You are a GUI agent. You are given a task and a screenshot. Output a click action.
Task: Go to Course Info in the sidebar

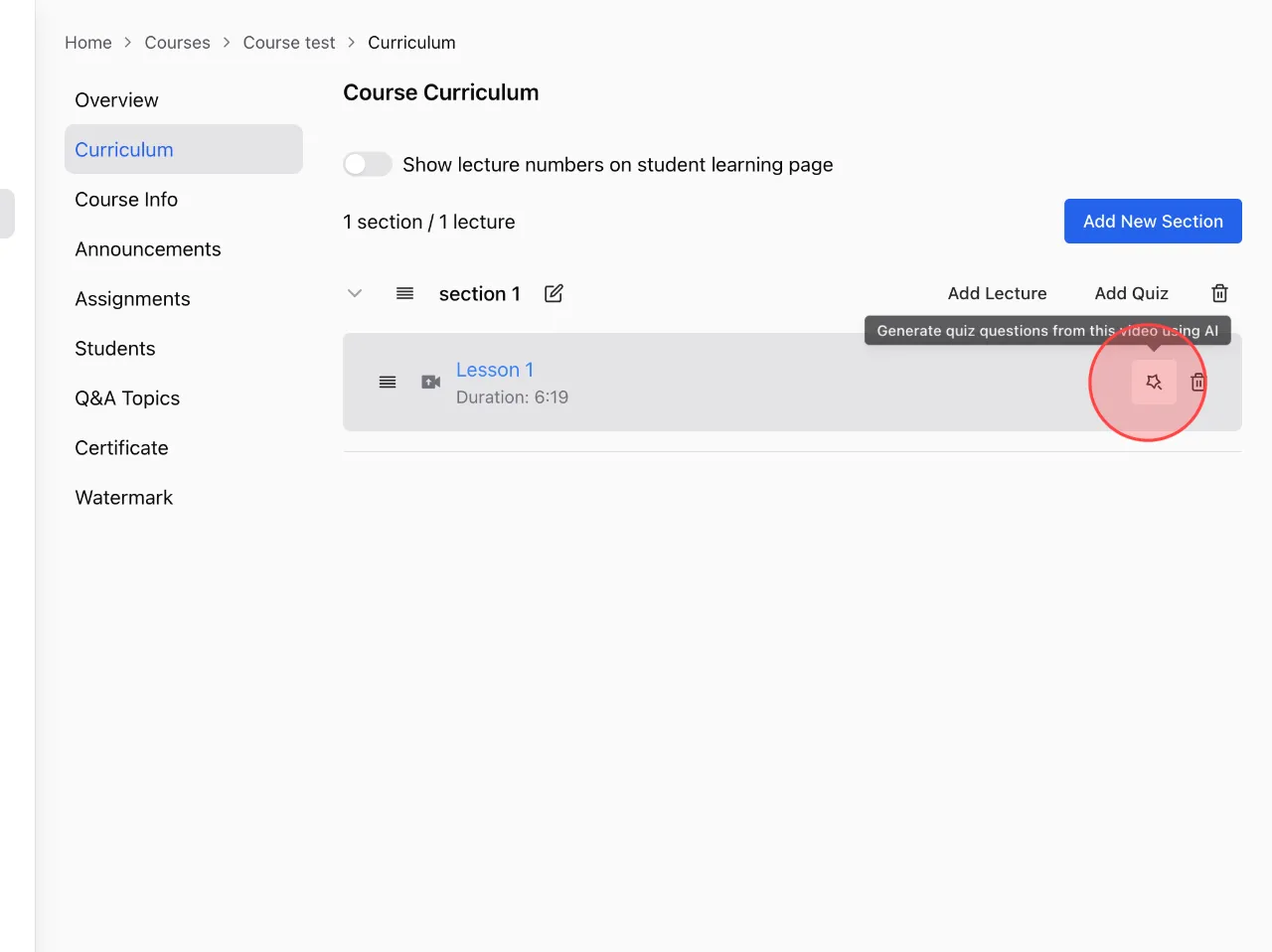183,199
